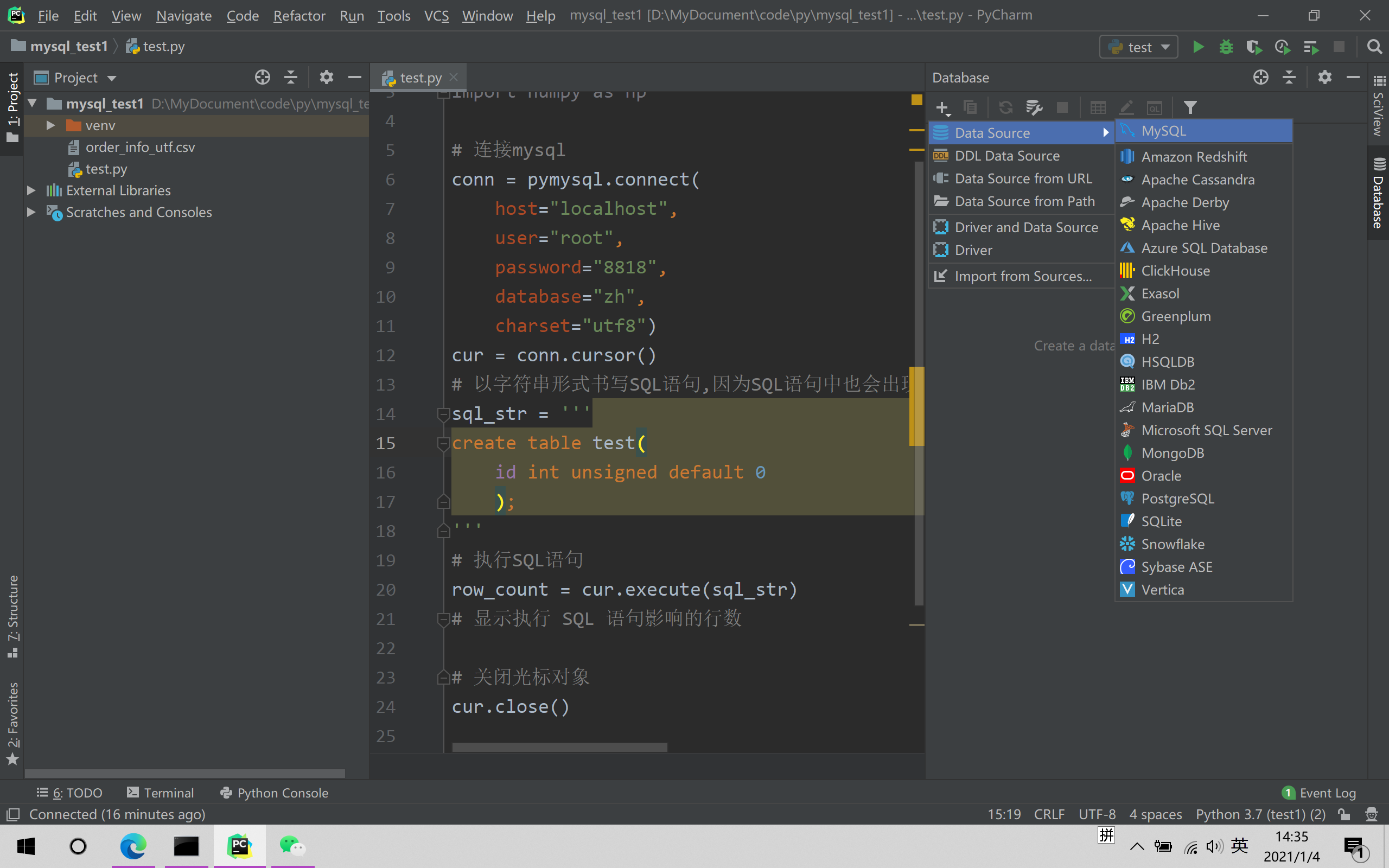Click the Project panel horizontal scrollbar
1389x868 pixels.
185,774
